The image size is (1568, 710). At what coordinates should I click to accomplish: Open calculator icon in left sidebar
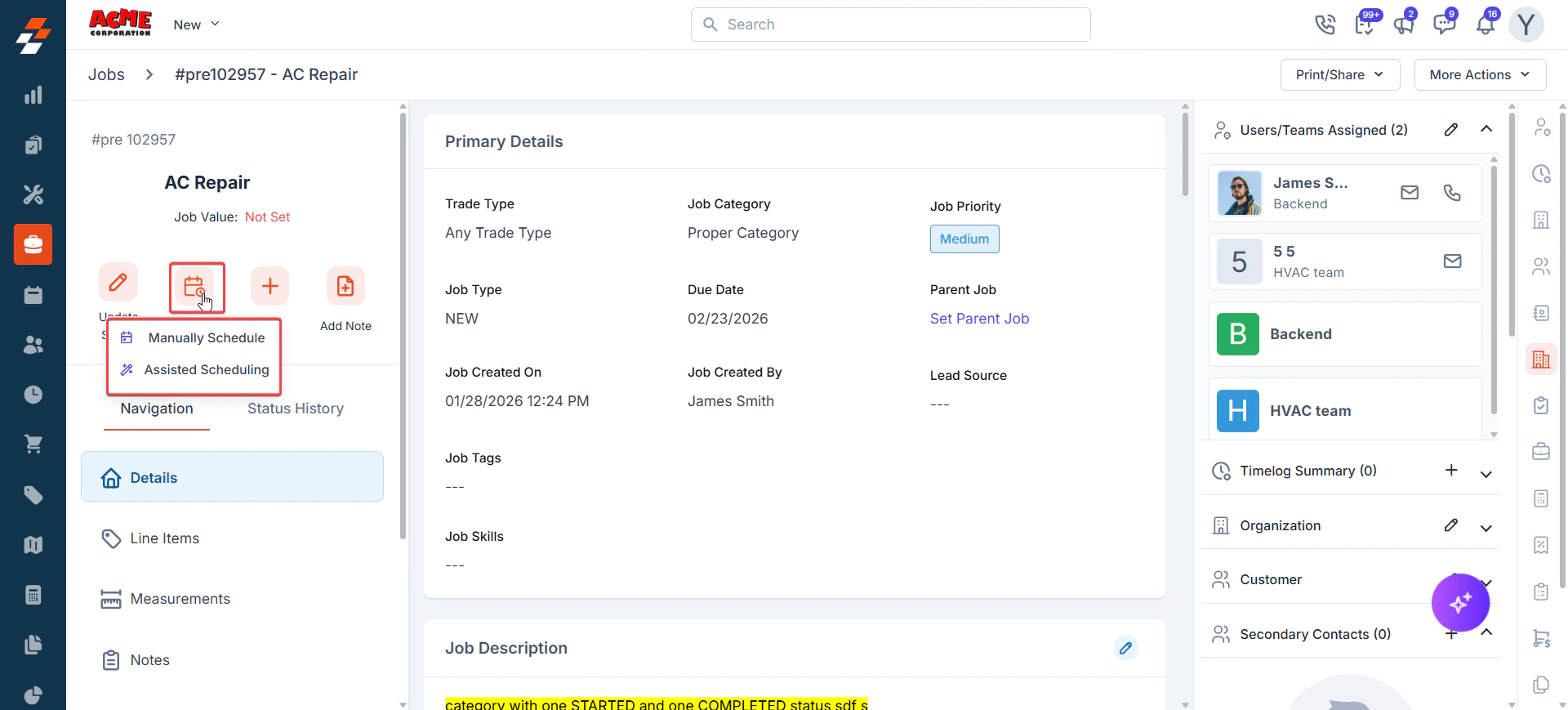[33, 595]
